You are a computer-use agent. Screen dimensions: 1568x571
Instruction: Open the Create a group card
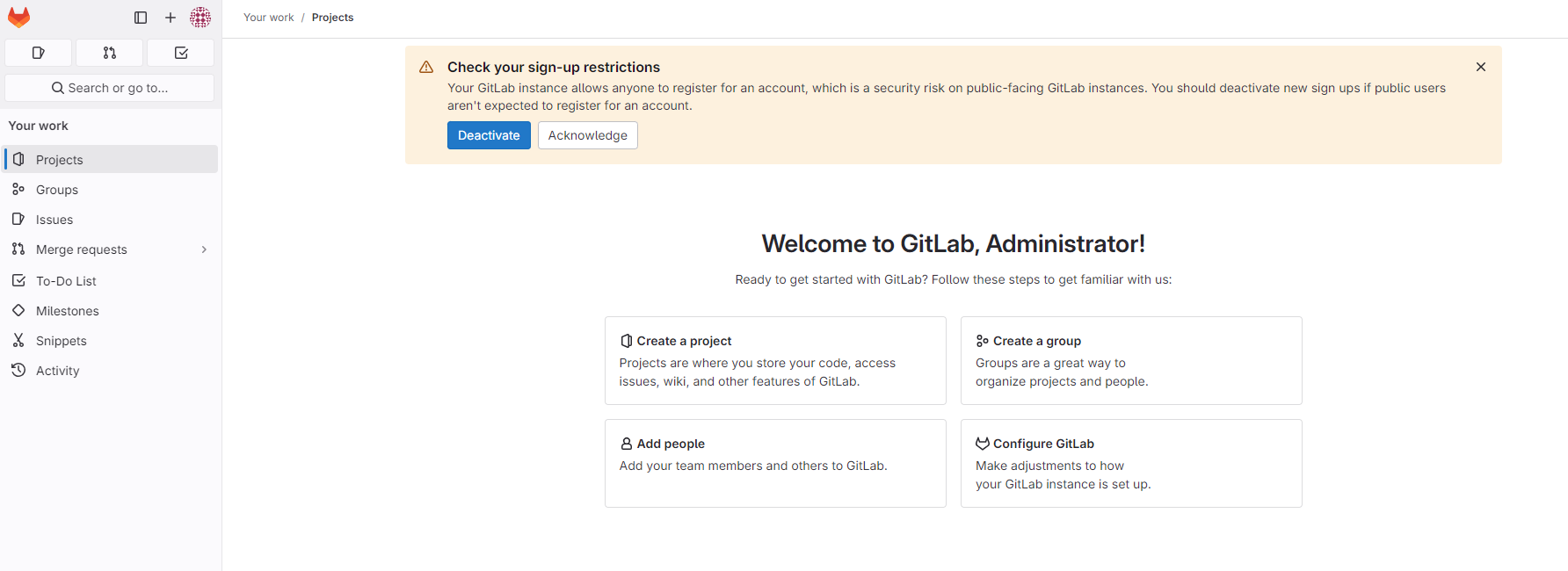coord(1131,360)
